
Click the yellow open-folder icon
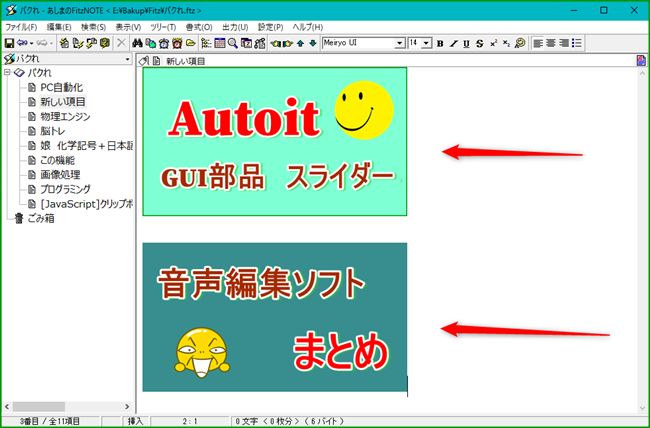(190, 43)
